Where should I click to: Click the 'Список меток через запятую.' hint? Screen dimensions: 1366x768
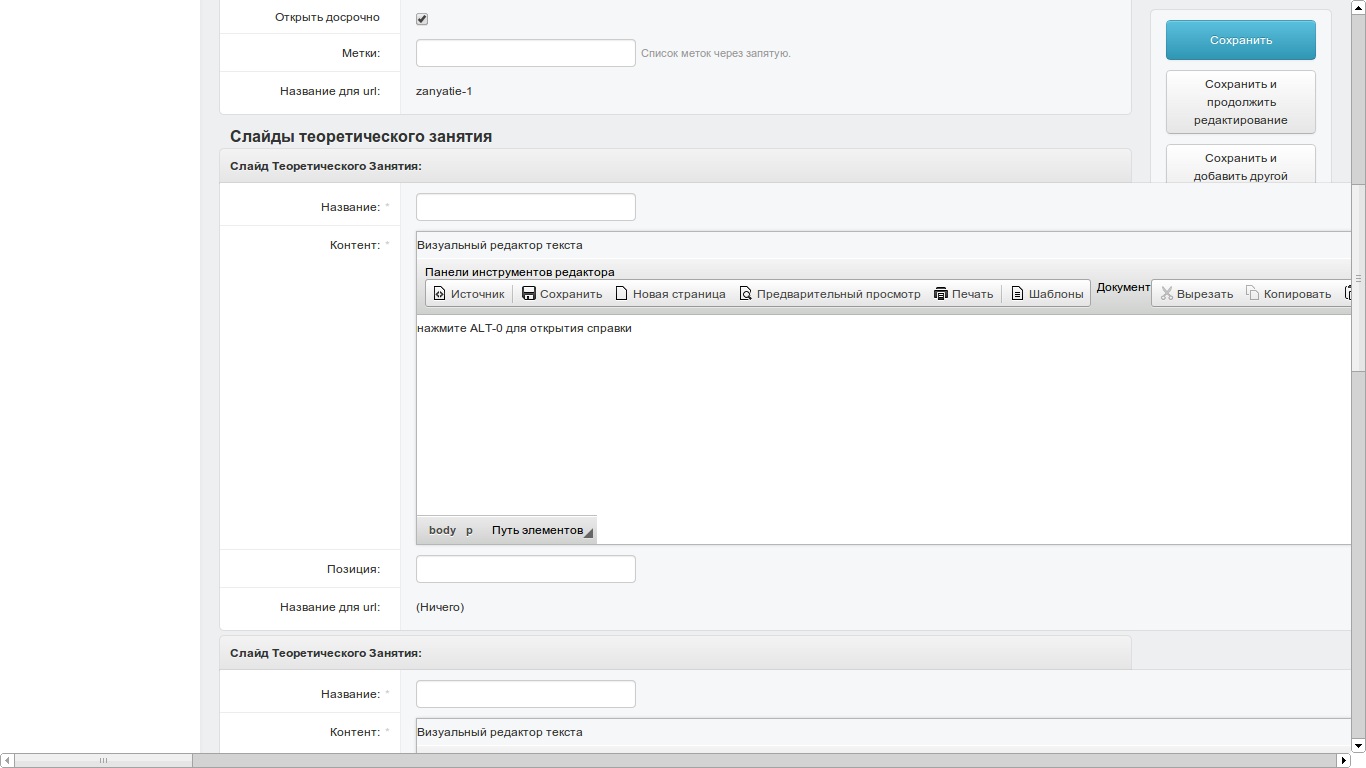click(x=716, y=53)
